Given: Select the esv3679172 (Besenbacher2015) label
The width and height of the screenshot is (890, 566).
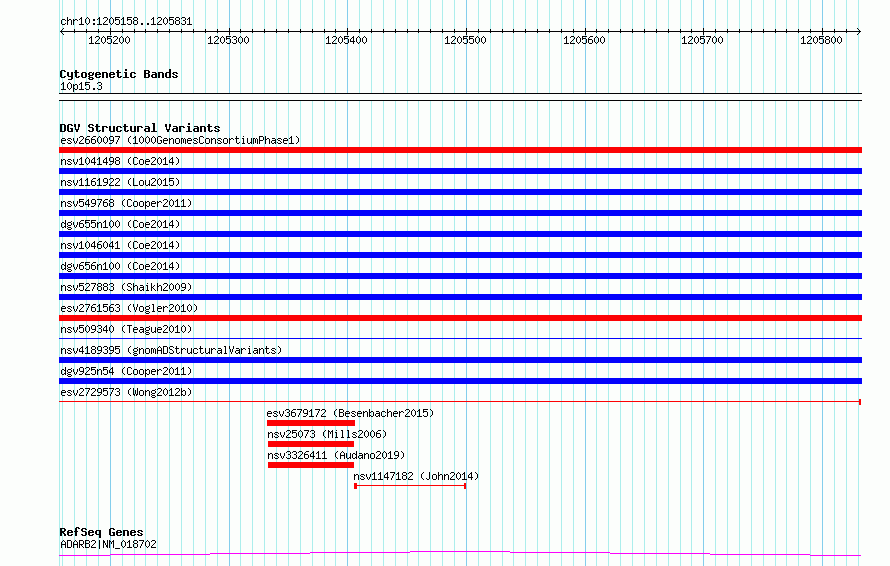Looking at the screenshot, I should [350, 413].
